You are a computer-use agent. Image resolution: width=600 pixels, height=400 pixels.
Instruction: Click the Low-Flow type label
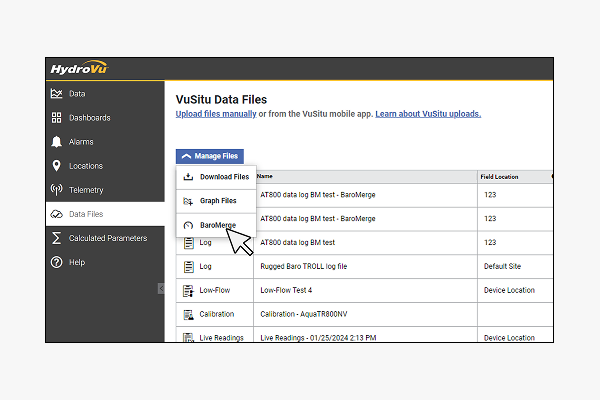coord(215,291)
